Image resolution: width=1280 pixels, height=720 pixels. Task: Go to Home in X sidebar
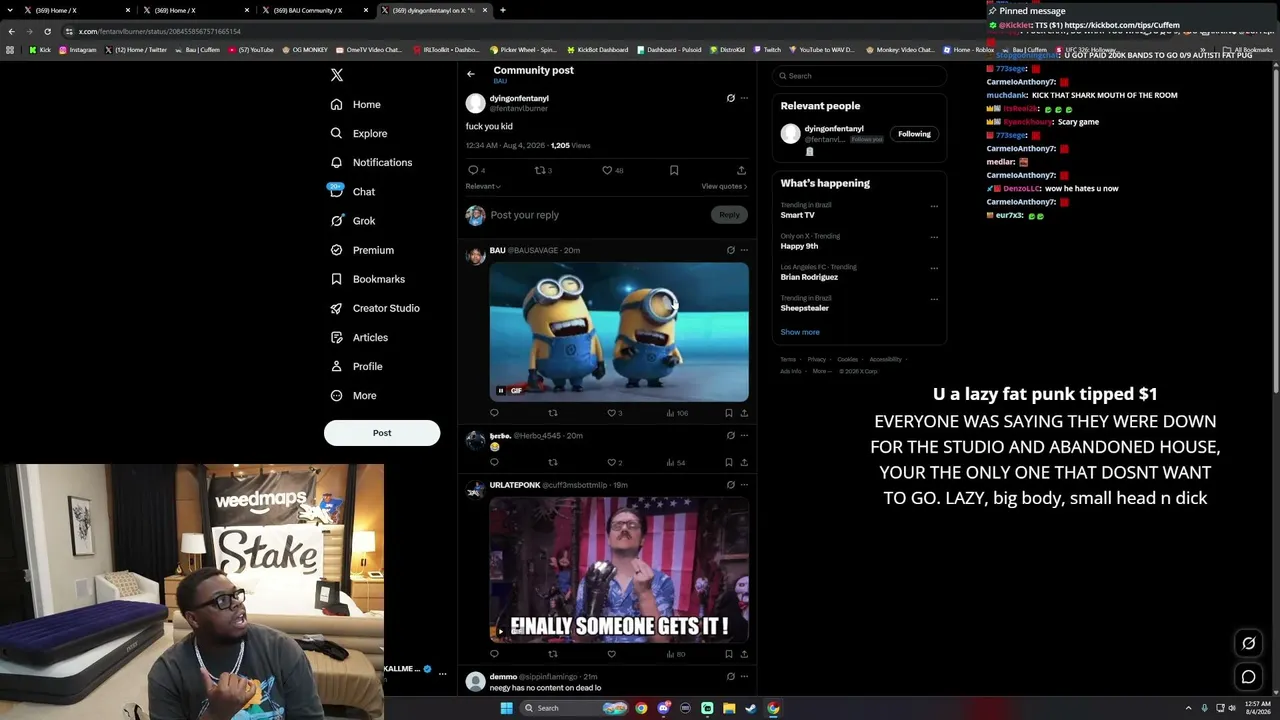(x=356, y=104)
